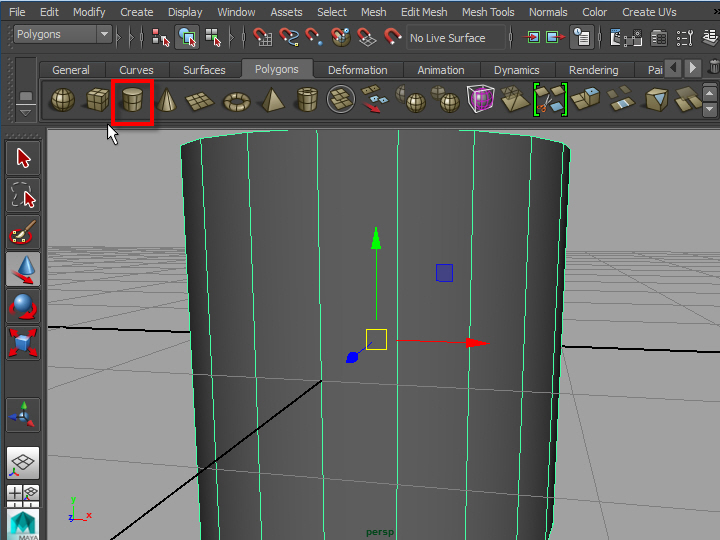Image resolution: width=720 pixels, height=540 pixels.
Task: Click the polygon cube shelf icon
Action: 97,101
